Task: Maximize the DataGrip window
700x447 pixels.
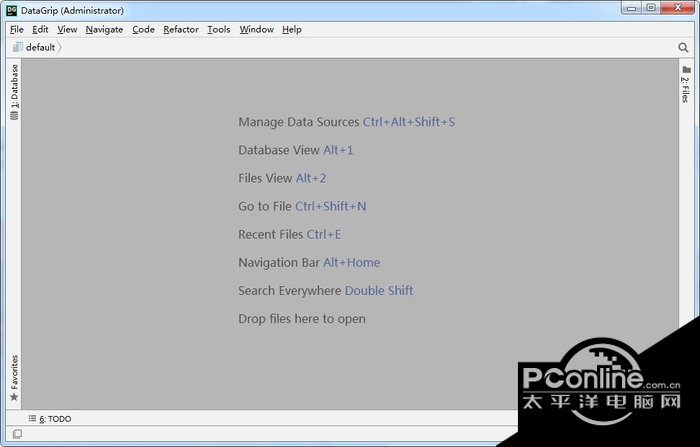Action: (x=651, y=8)
